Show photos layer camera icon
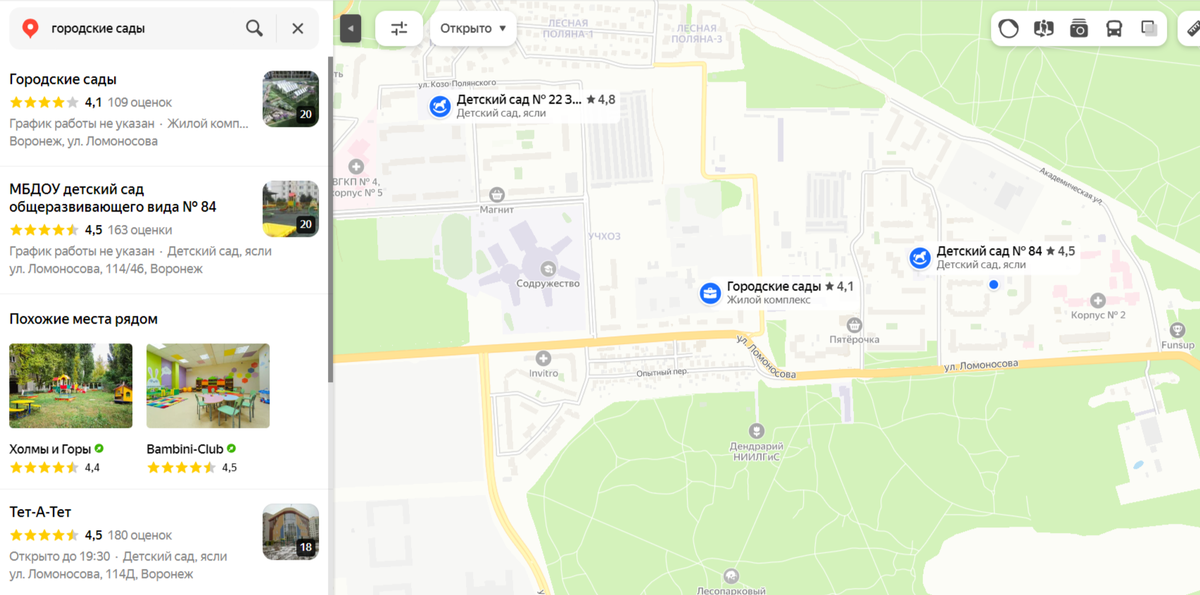The width and height of the screenshot is (1200, 595). click(1079, 28)
